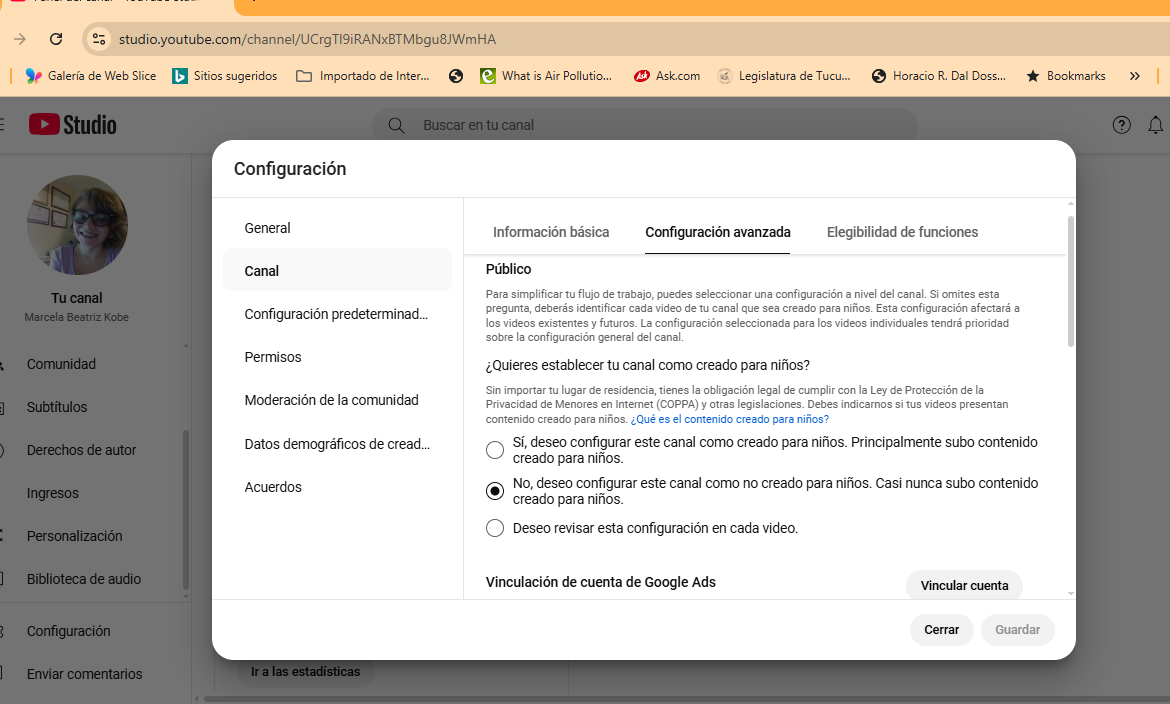Open the Importado de Inter... bookmarks folder
Image resolution: width=1170 pixels, height=704 pixels.
click(x=363, y=75)
